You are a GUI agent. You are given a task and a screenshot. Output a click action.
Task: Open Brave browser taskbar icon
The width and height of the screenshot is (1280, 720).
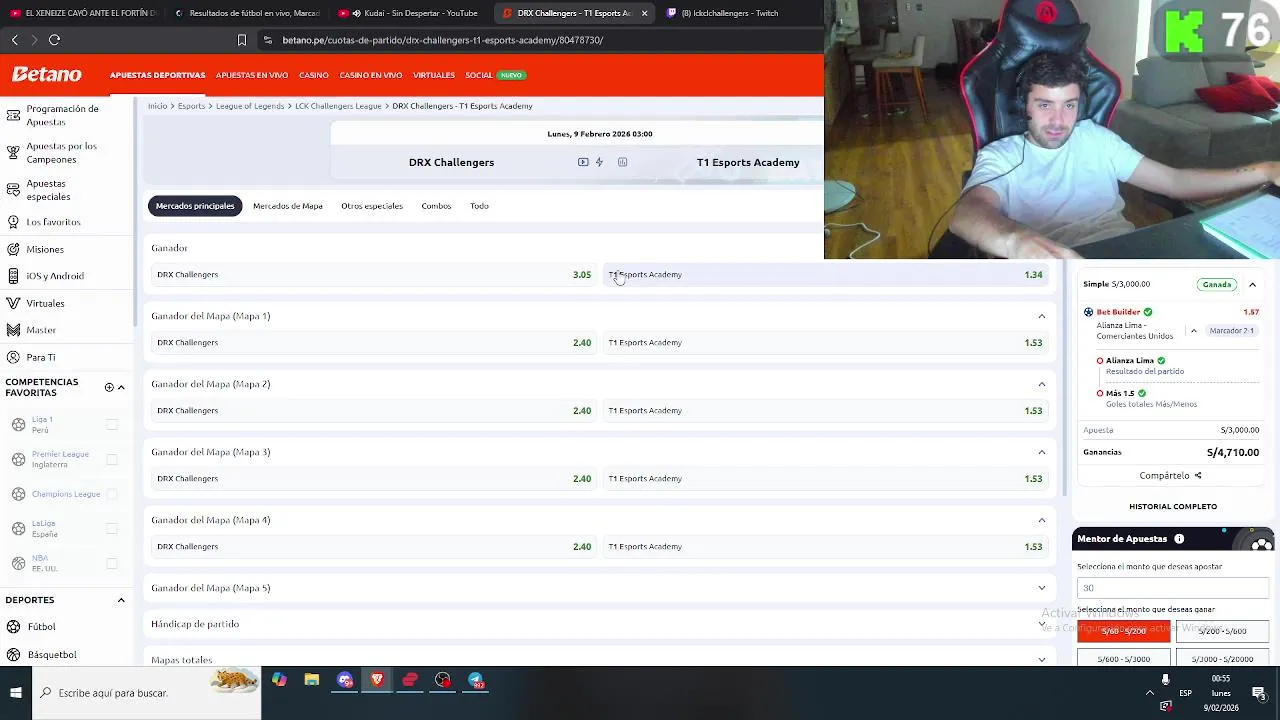click(377, 681)
